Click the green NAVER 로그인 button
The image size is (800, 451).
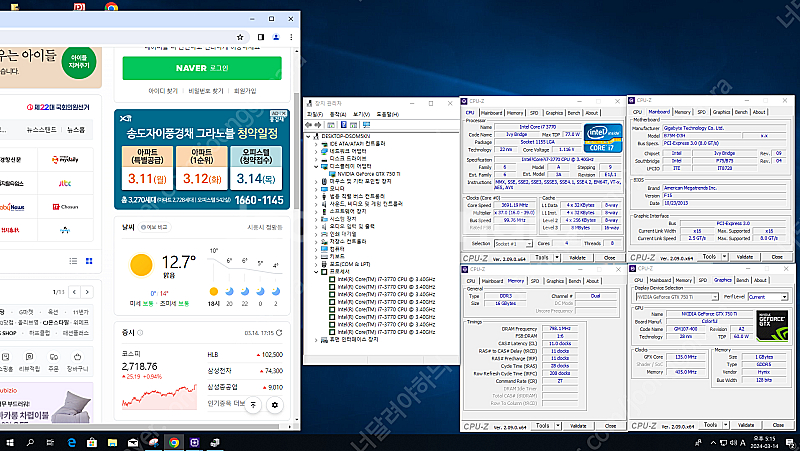[x=202, y=68]
